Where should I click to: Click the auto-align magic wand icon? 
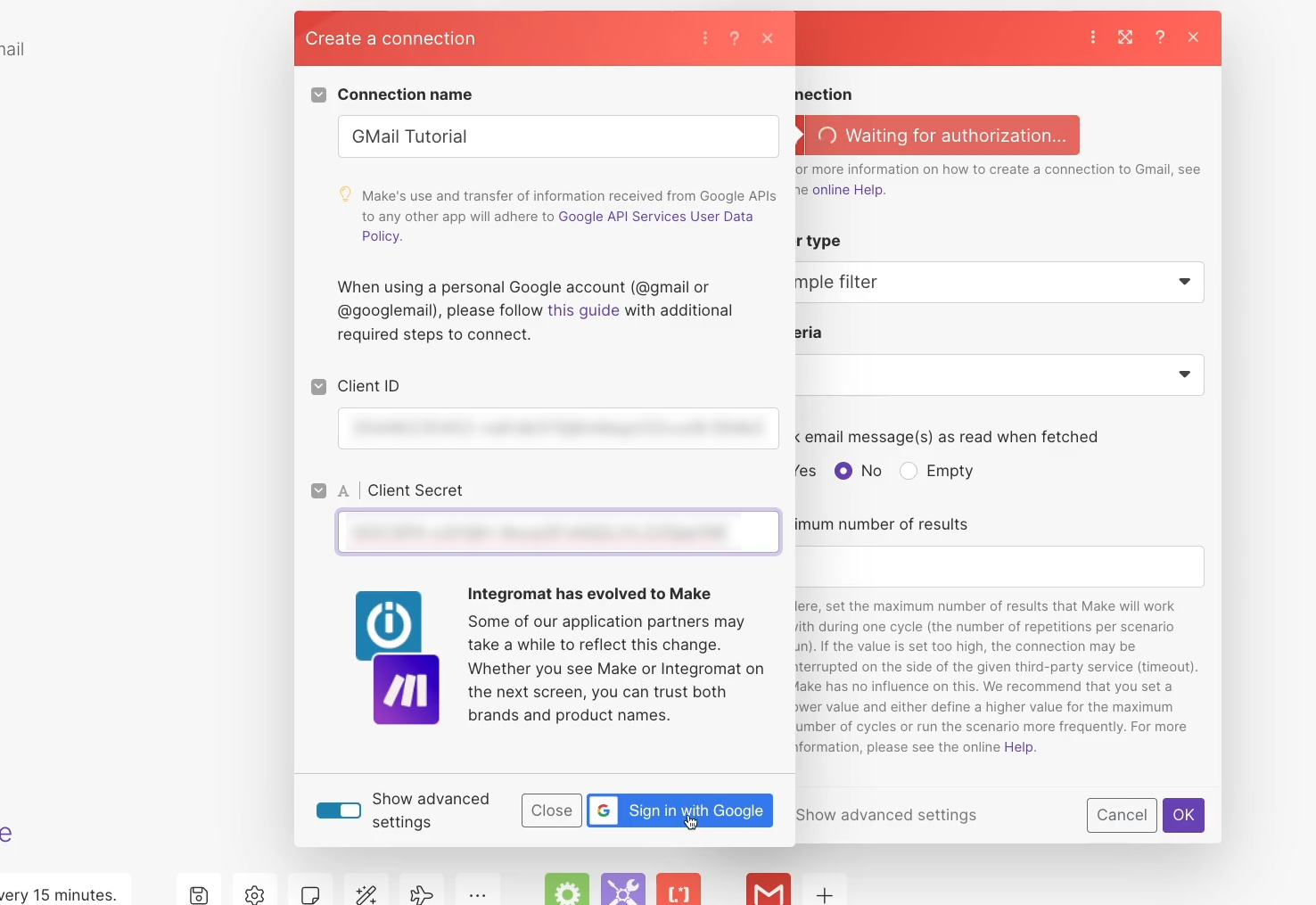pos(366,894)
